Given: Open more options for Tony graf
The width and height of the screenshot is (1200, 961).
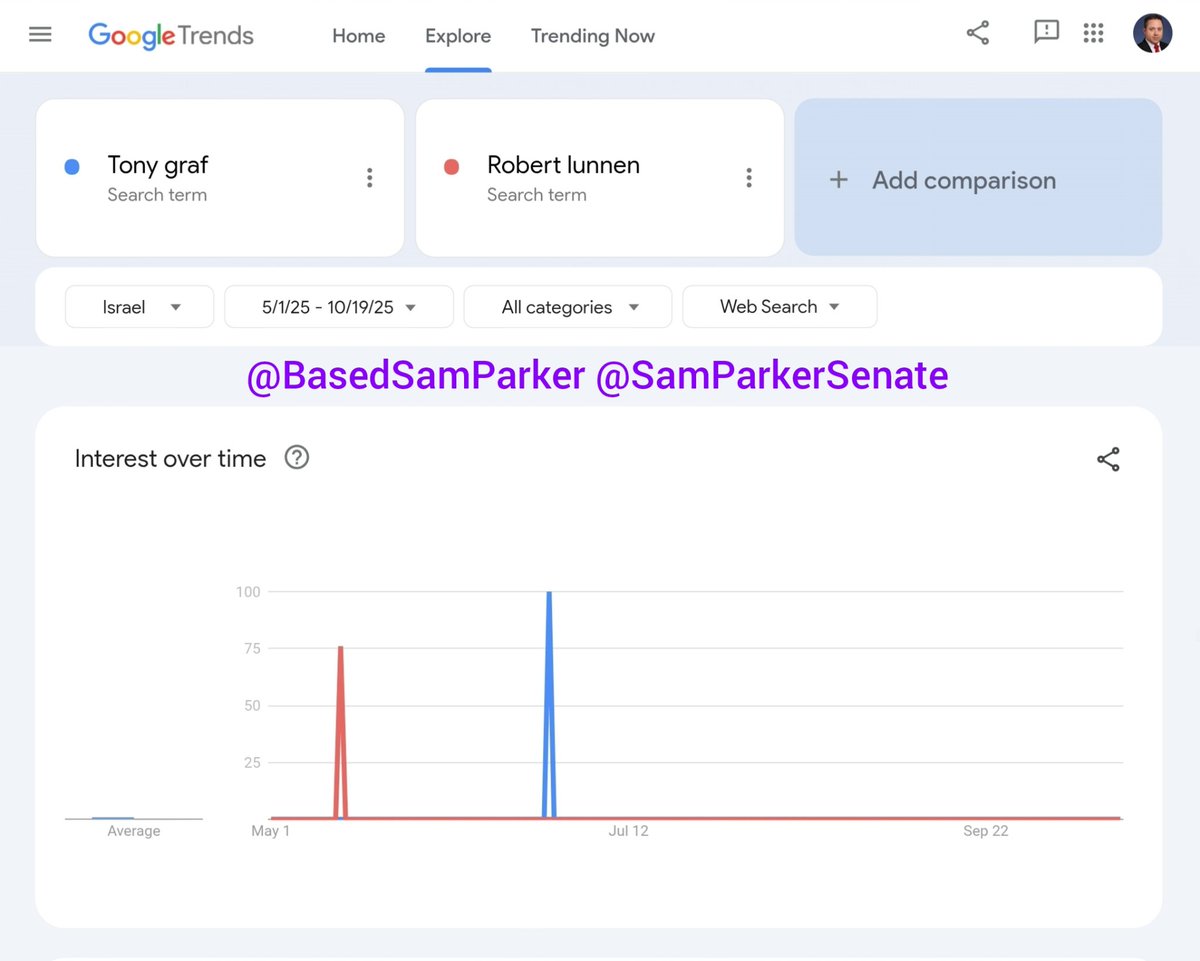Looking at the screenshot, I should (x=369, y=178).
